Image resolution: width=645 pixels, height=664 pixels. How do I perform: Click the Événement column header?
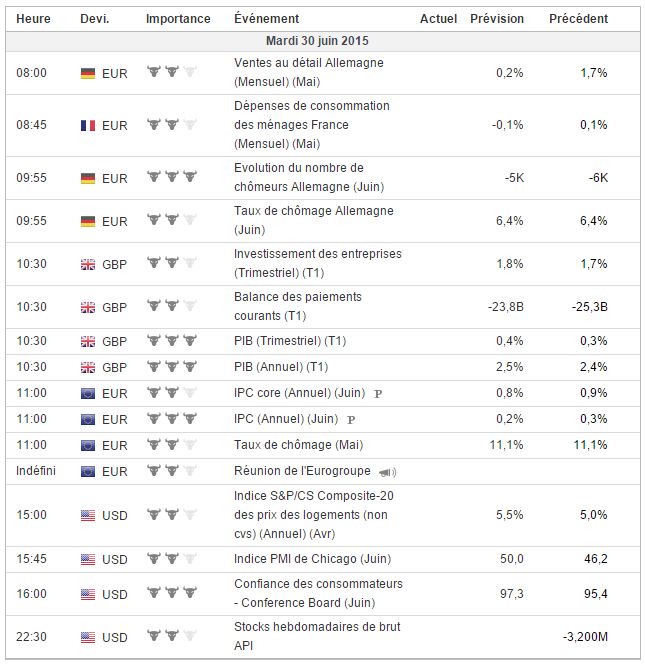point(266,19)
